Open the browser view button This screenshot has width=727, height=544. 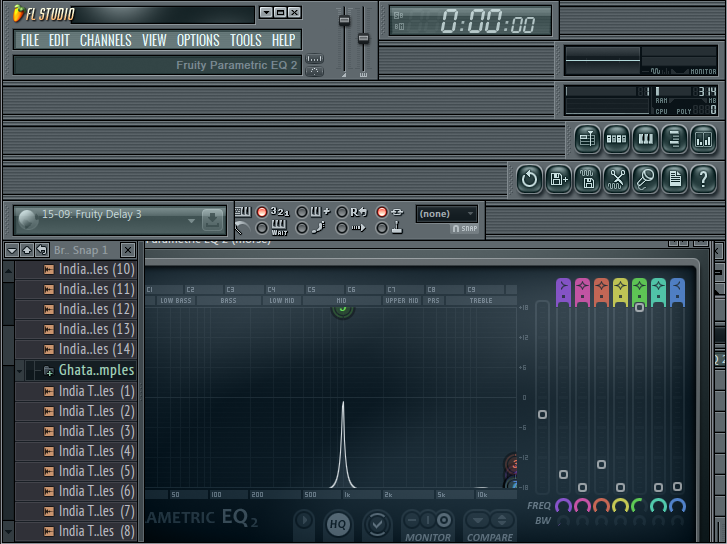[x=674, y=139]
